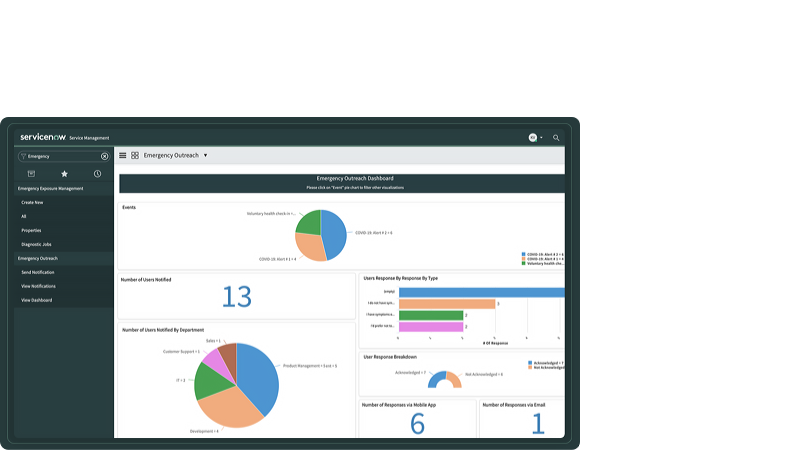Open the user avatar menu in header
Image resolution: width=800 pixels, height=450 pixels.
(533, 138)
